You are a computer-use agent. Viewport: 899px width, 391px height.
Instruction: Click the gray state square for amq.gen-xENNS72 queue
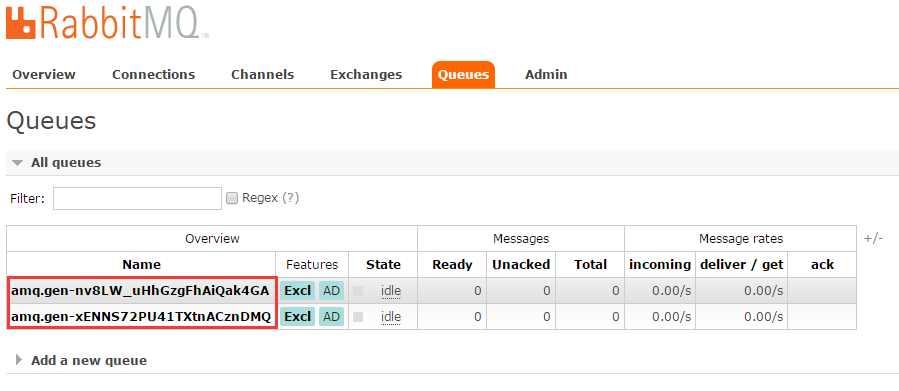(x=358, y=316)
